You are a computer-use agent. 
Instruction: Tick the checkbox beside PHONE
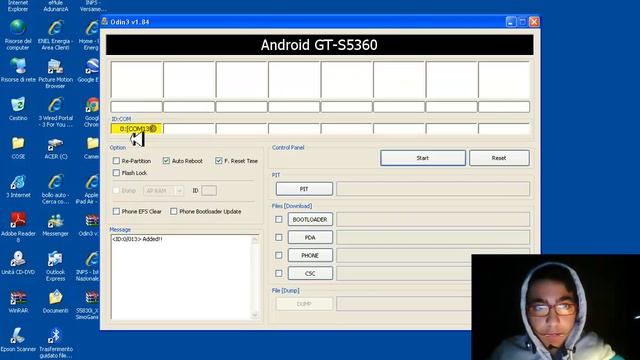279,255
